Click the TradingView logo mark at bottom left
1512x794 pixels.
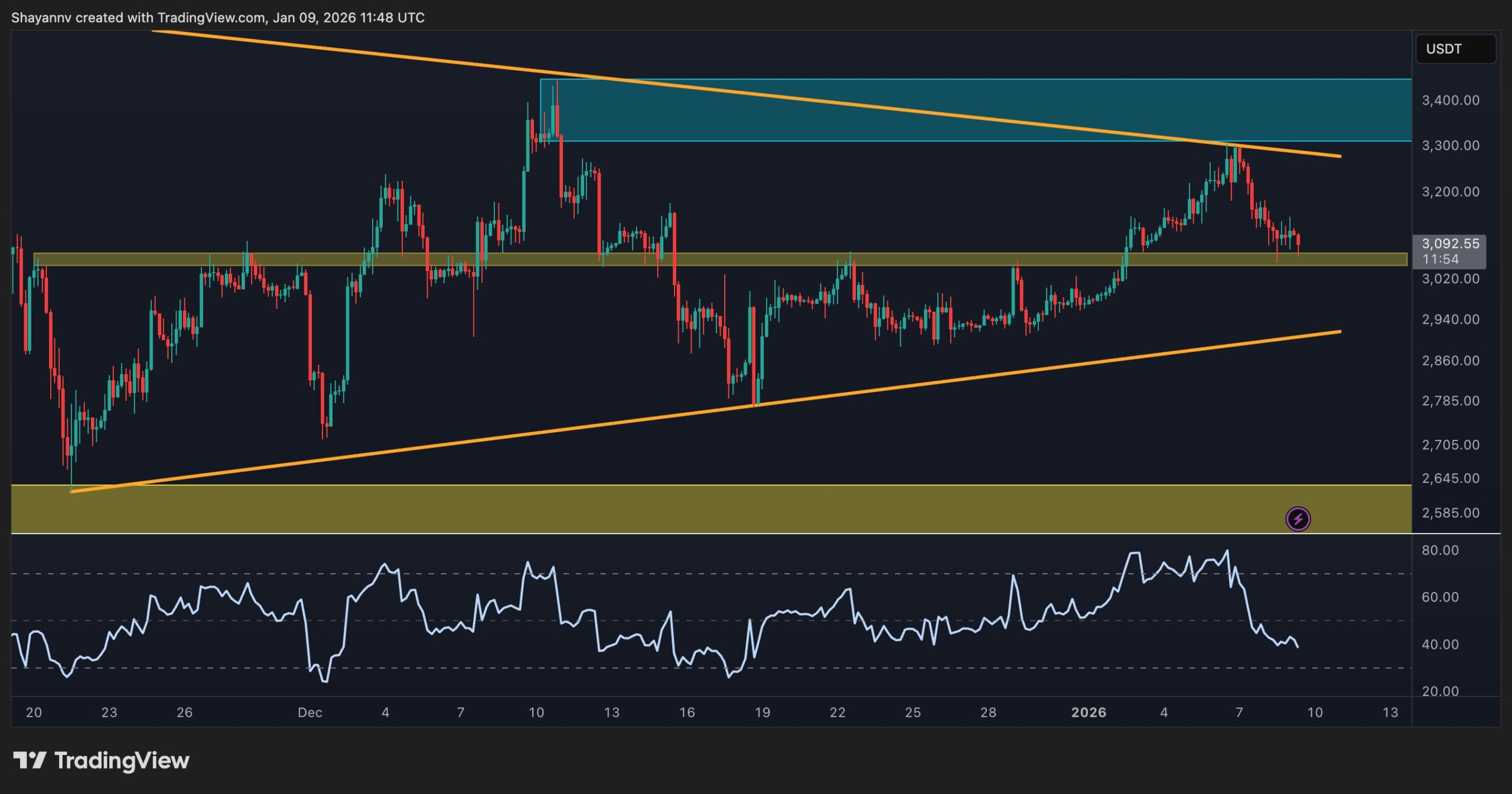click(30, 760)
